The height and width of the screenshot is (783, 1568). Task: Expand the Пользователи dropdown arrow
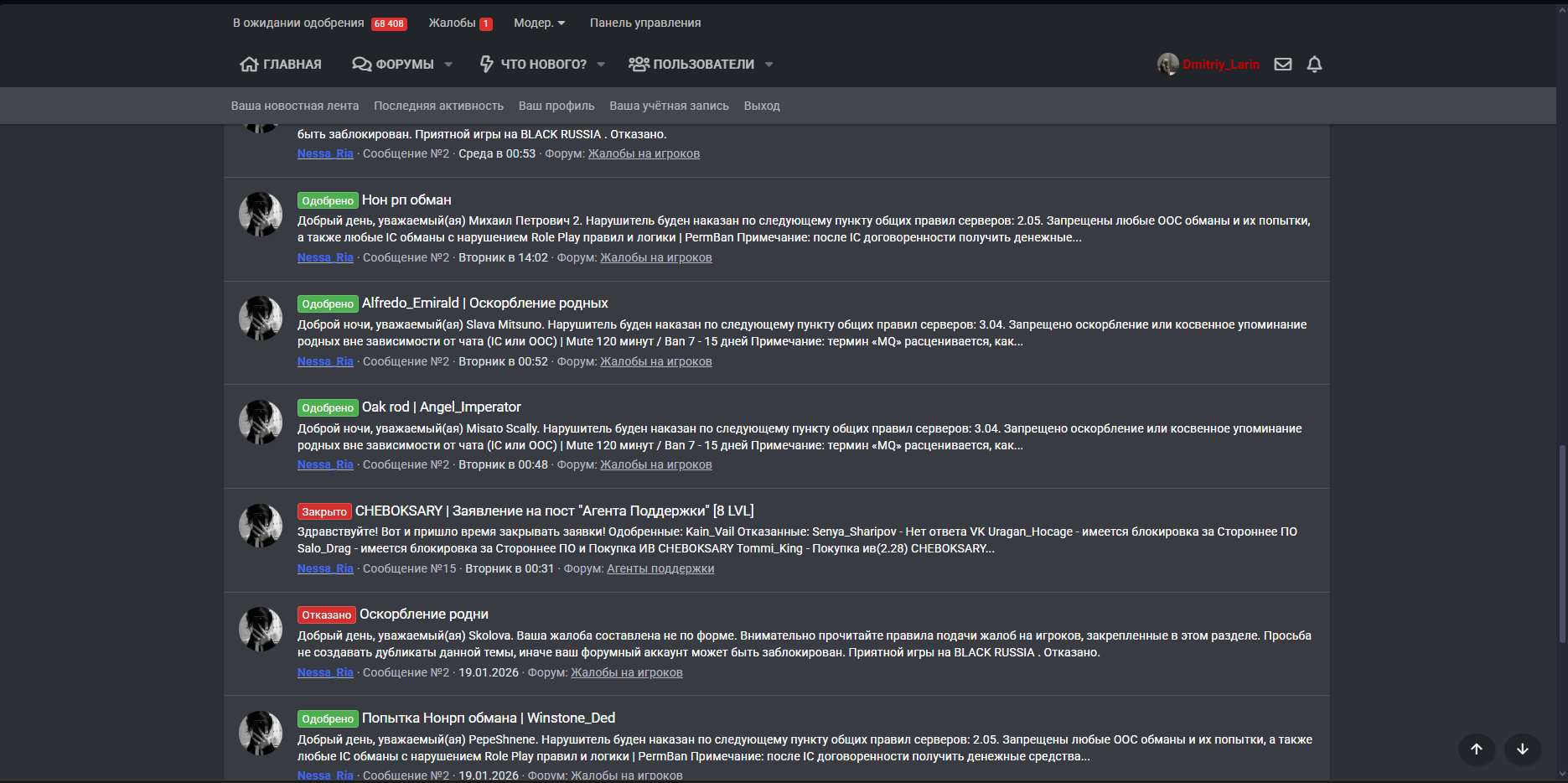[x=768, y=65]
